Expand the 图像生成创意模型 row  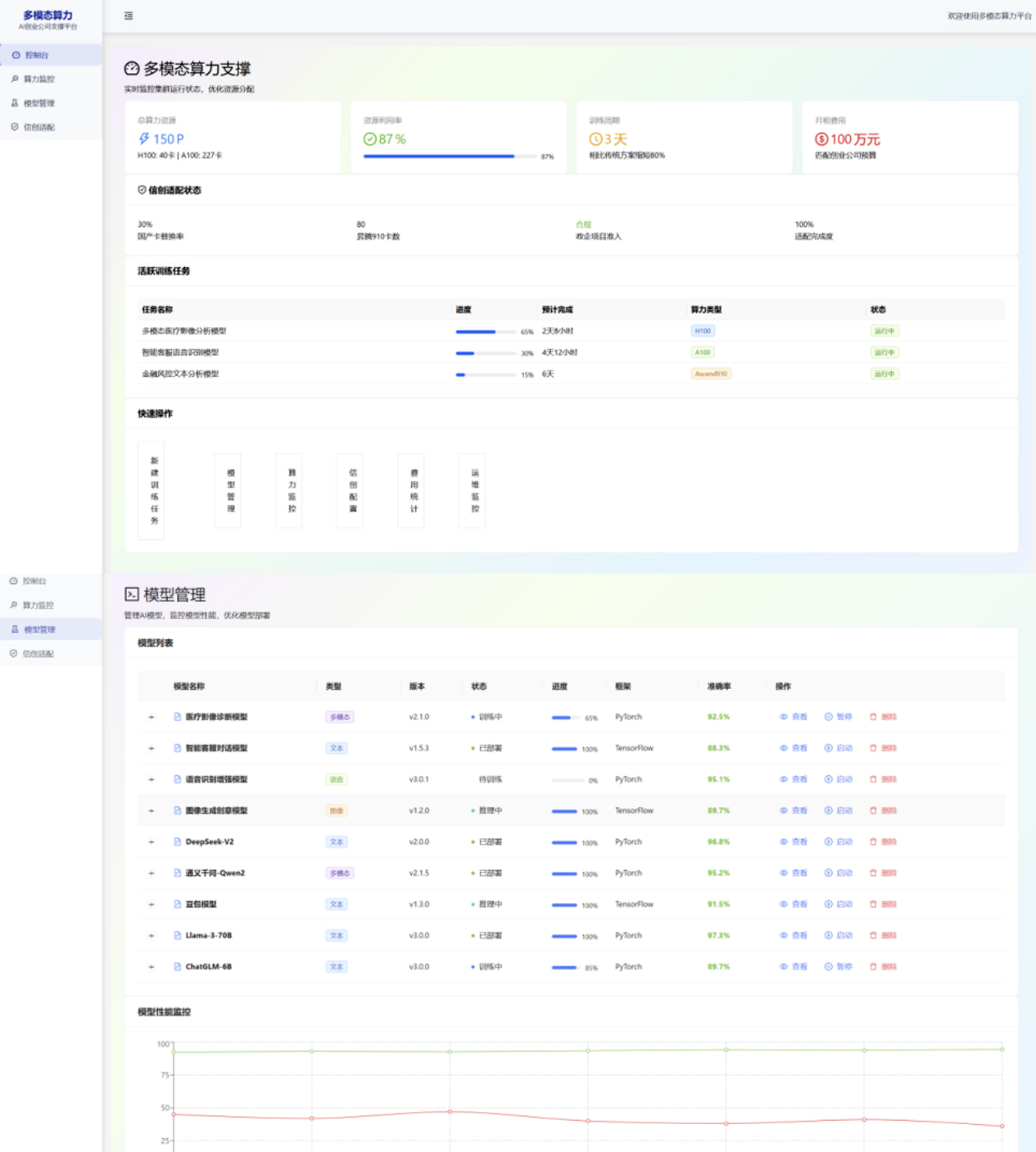coord(152,810)
